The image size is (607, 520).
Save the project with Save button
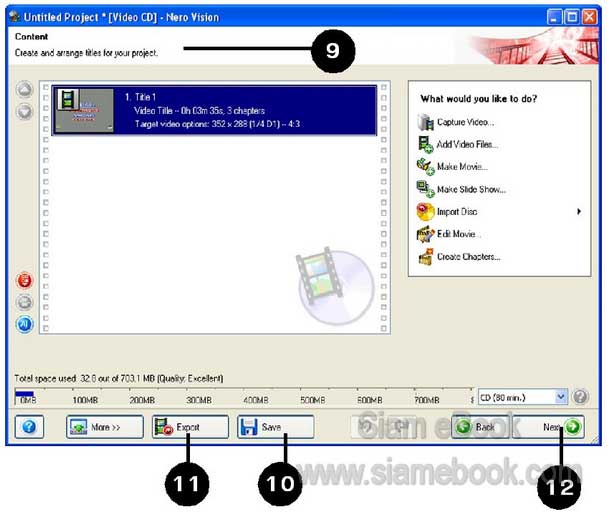276,427
